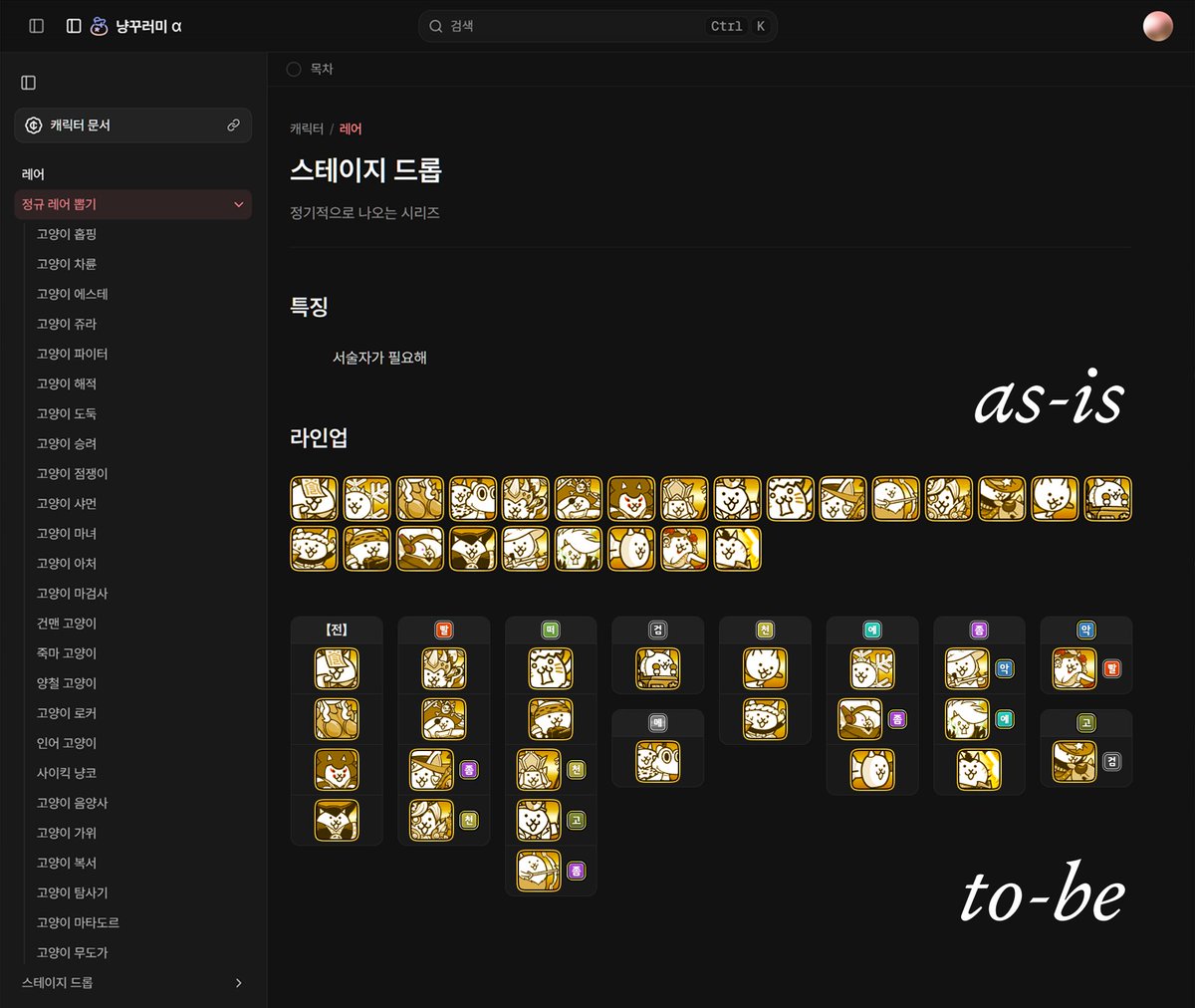Click the teal 에 badge in the 좀 column

(x=1005, y=719)
